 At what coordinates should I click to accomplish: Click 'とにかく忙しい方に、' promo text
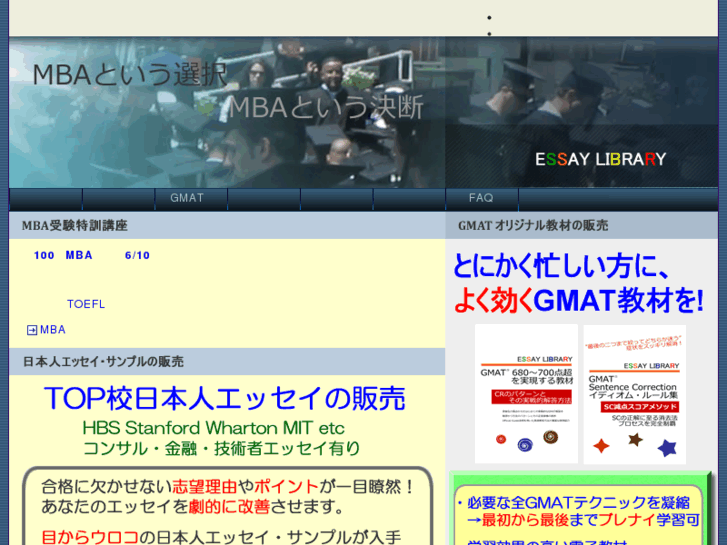click(x=562, y=266)
